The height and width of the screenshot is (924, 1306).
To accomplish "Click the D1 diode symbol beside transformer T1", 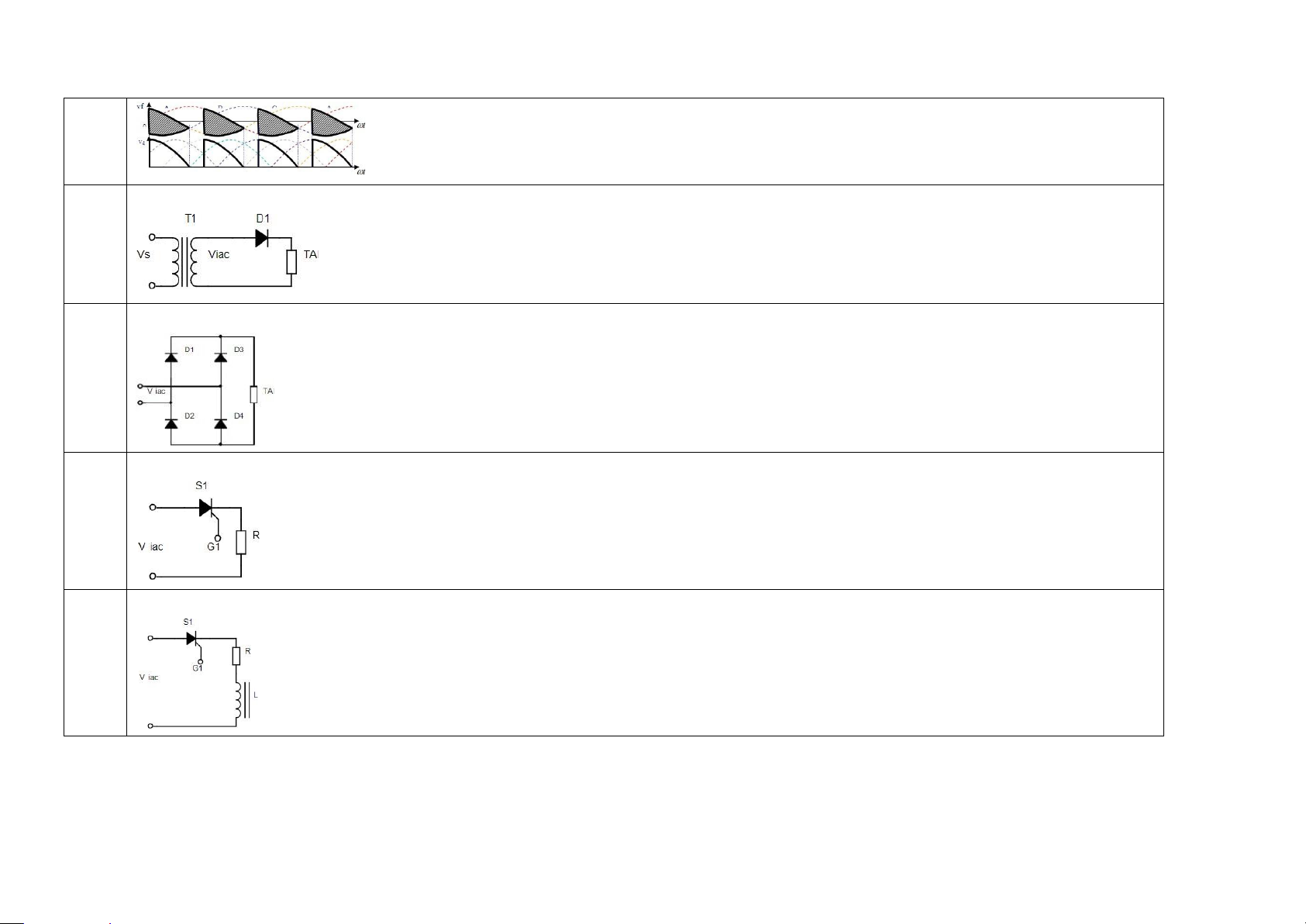I will pyautogui.click(x=262, y=239).
